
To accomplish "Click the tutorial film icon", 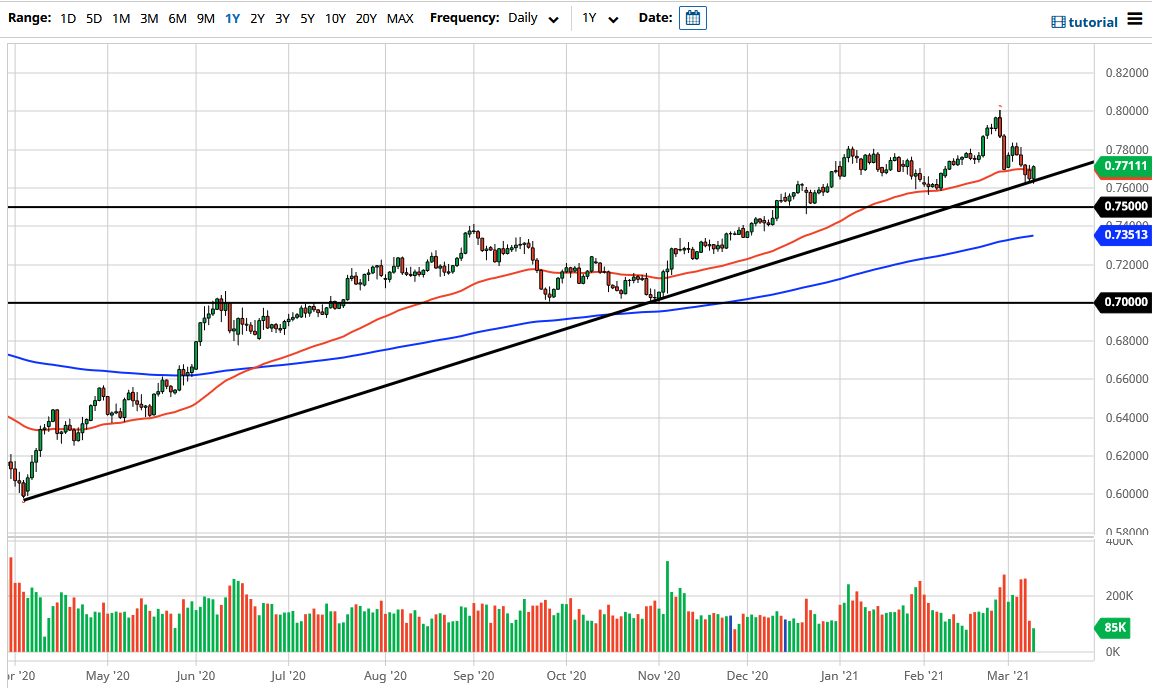I will pos(1058,22).
